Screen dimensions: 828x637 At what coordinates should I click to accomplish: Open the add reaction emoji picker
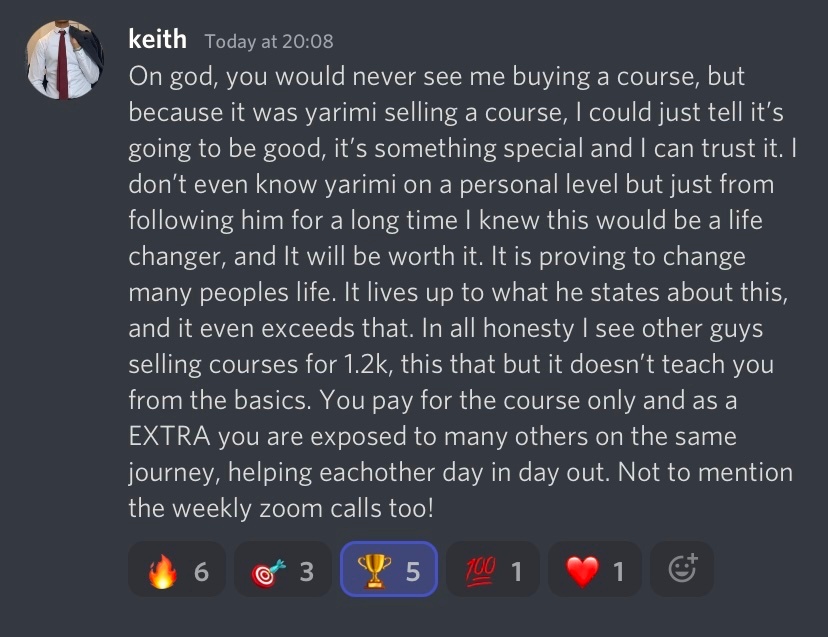[x=682, y=570]
